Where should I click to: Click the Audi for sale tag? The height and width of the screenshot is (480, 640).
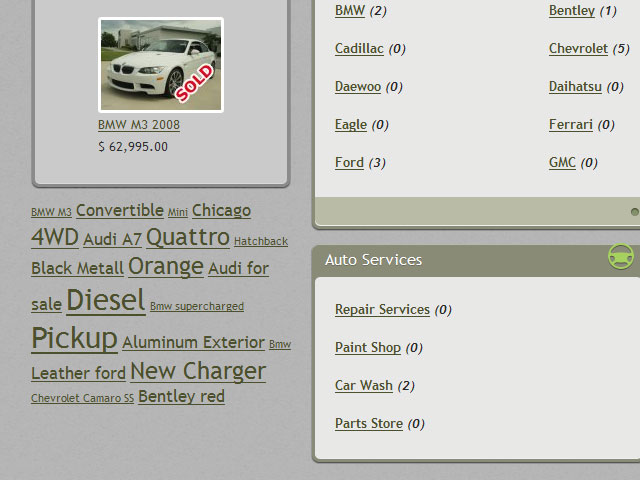238,268
